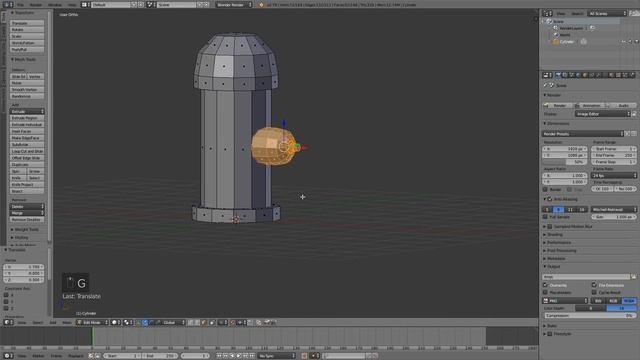The height and width of the screenshot is (360, 640).
Task: Jump to the timeline start frame
Action: tap(219, 356)
